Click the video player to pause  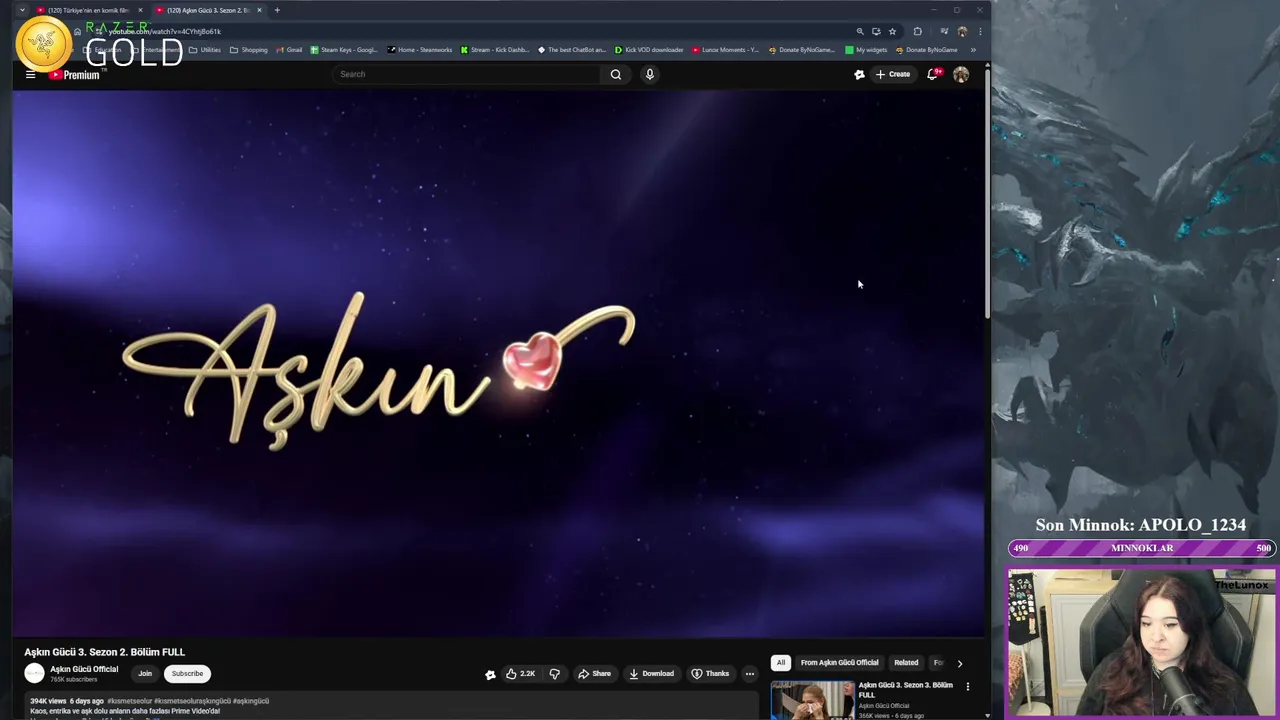[499, 363]
